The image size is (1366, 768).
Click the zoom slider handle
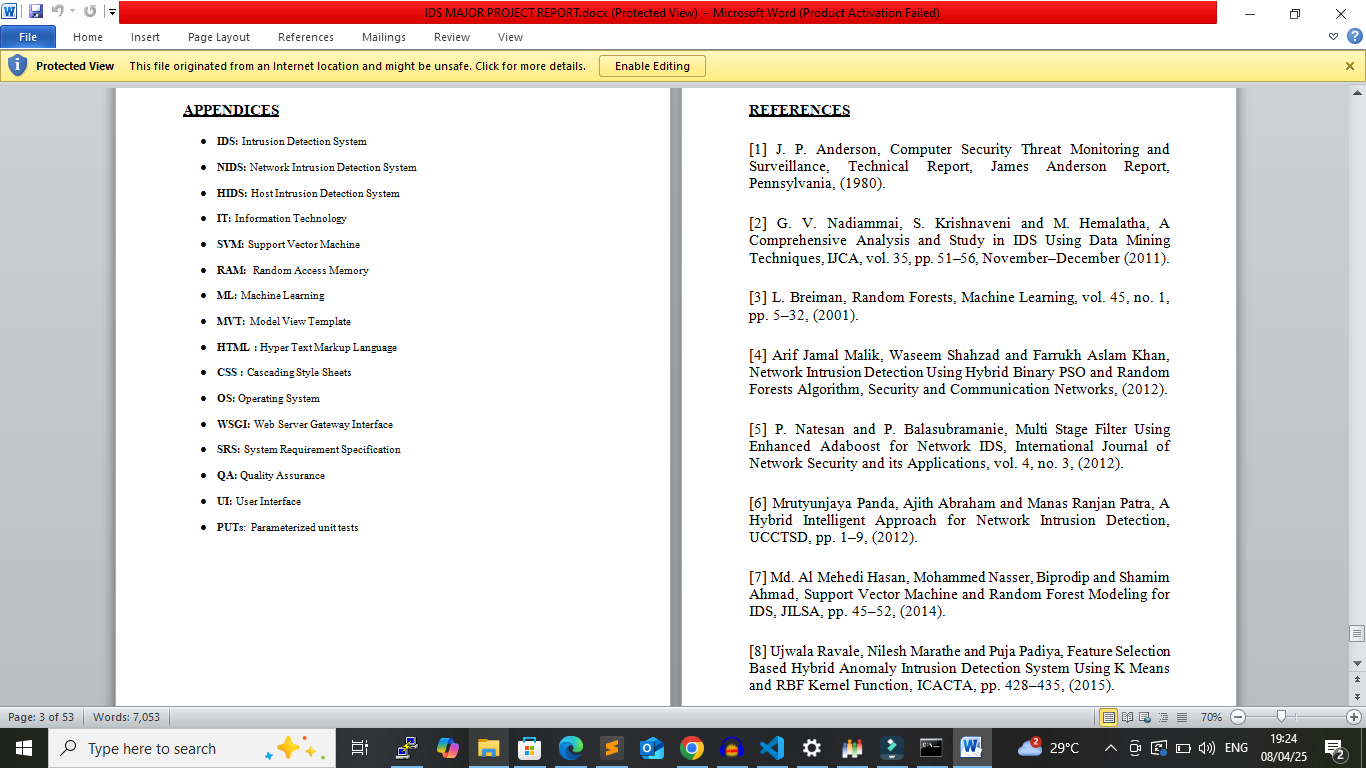tap(1282, 717)
